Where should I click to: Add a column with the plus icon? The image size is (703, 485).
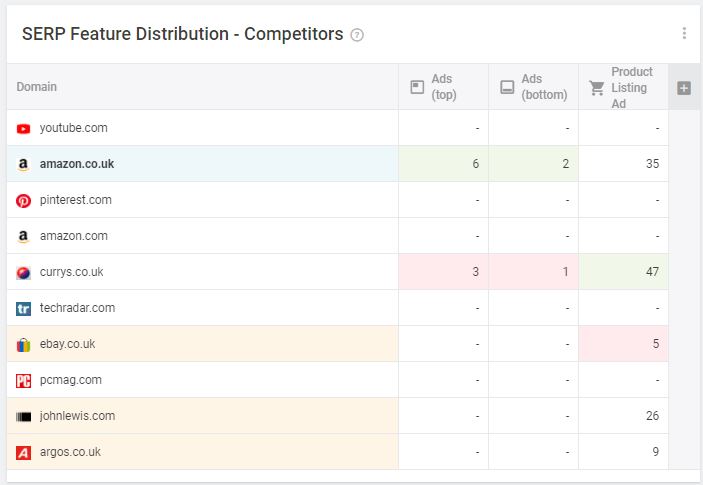click(684, 88)
